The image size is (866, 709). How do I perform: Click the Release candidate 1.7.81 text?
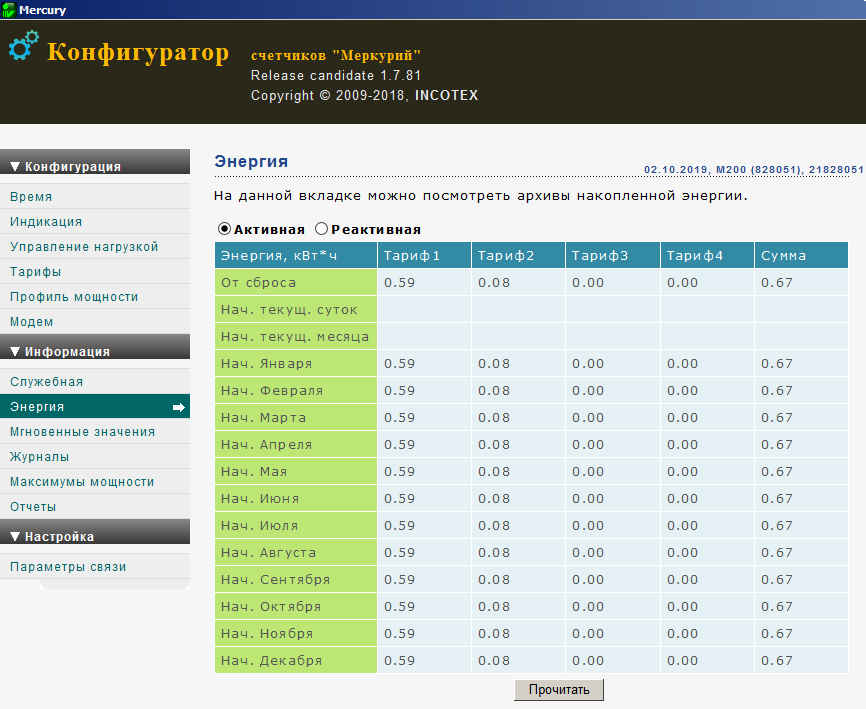pyautogui.click(x=336, y=75)
